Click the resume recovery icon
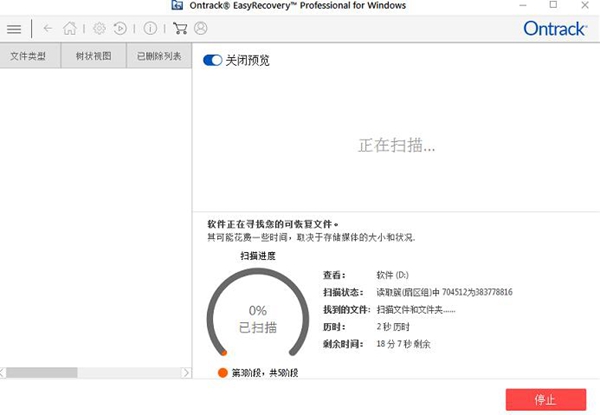 point(120,29)
